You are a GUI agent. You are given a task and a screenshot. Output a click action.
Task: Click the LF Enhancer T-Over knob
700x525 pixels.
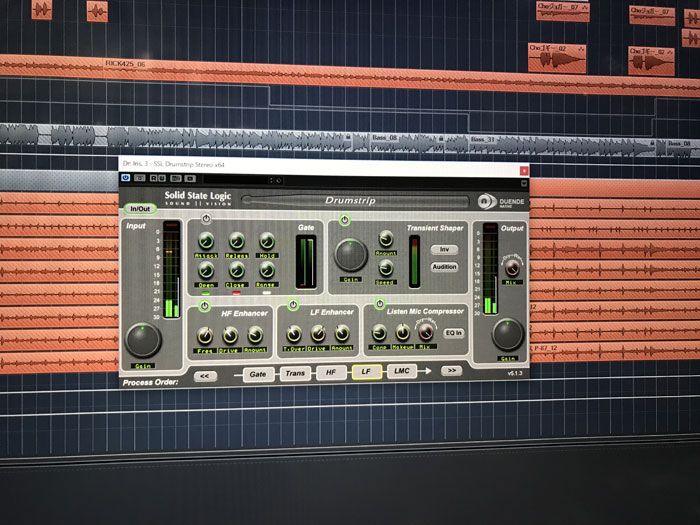point(293,334)
